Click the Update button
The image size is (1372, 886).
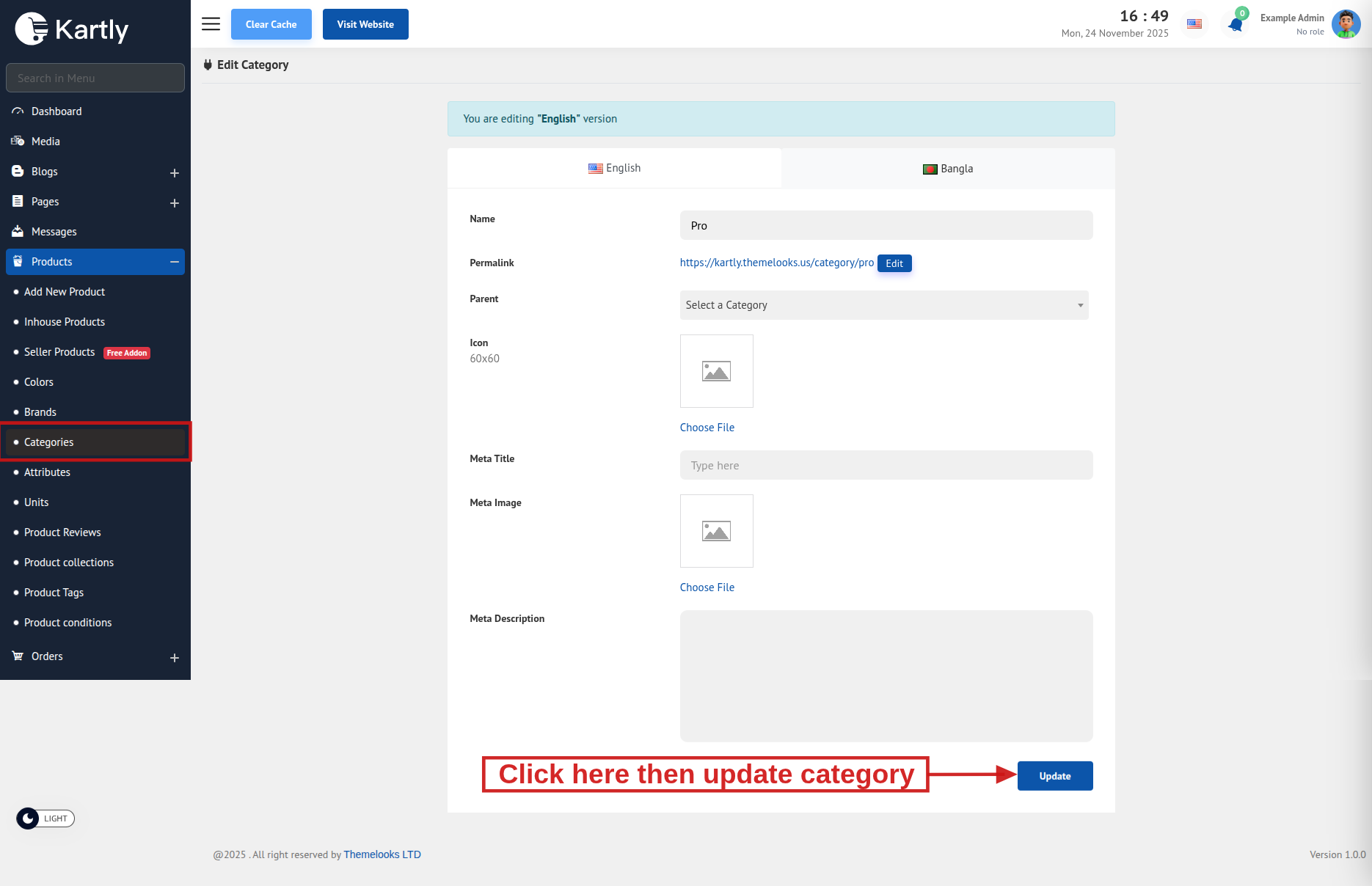(x=1054, y=776)
